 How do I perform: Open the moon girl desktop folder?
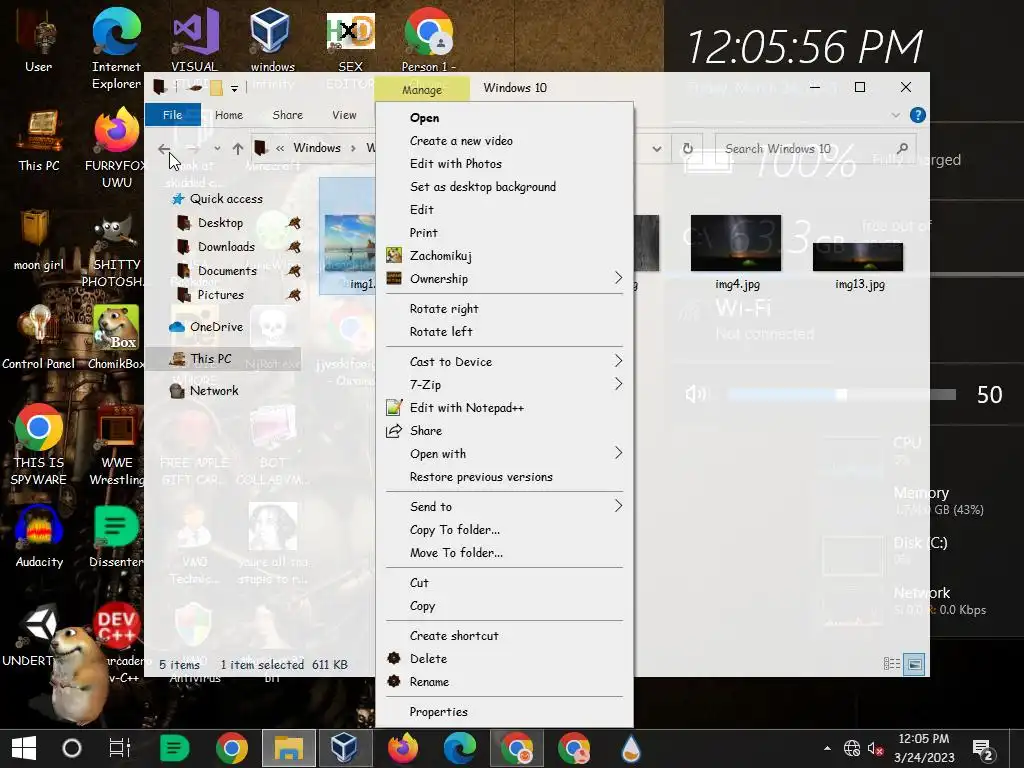point(39,240)
